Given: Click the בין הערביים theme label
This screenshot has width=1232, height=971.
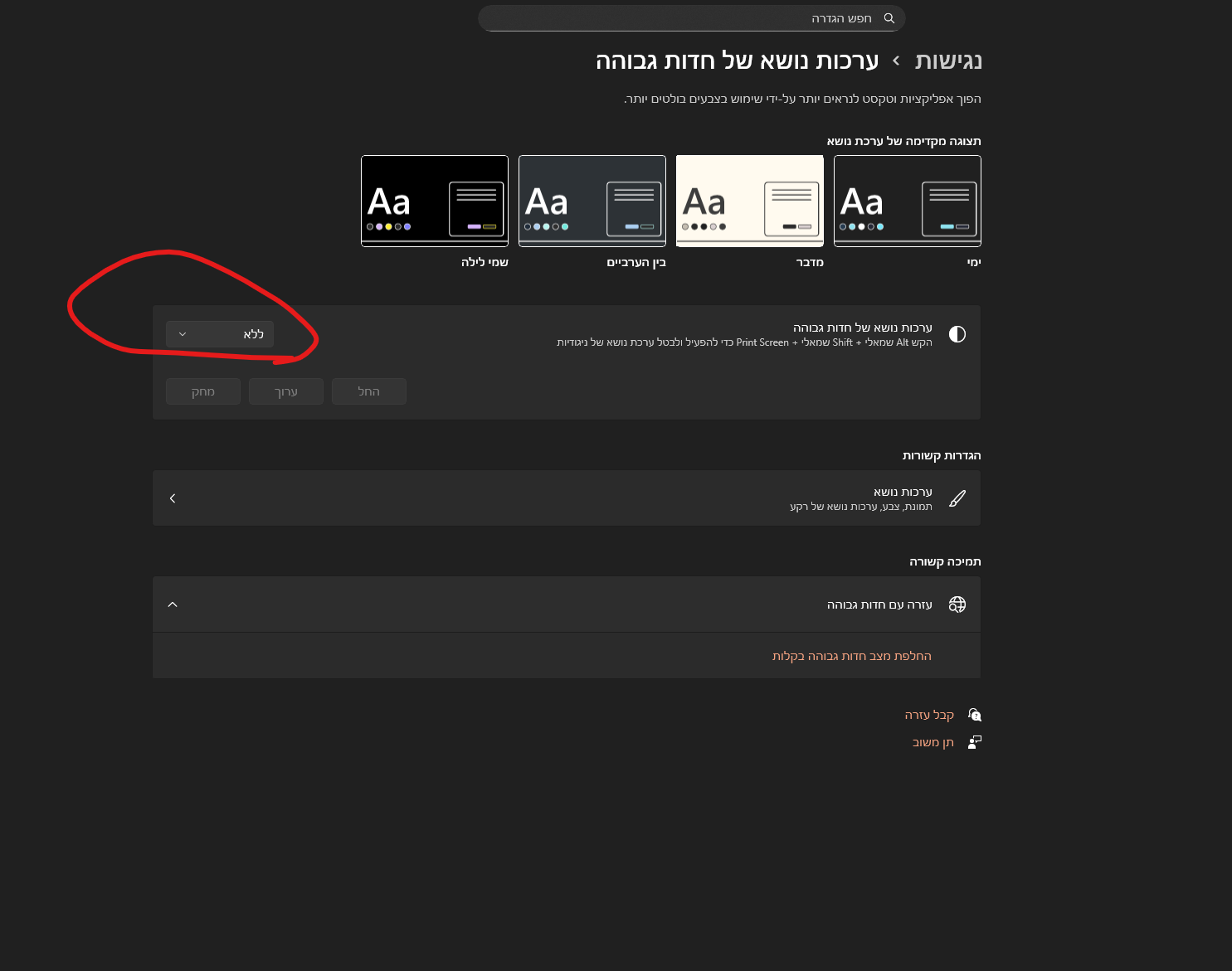Looking at the screenshot, I should 636,262.
